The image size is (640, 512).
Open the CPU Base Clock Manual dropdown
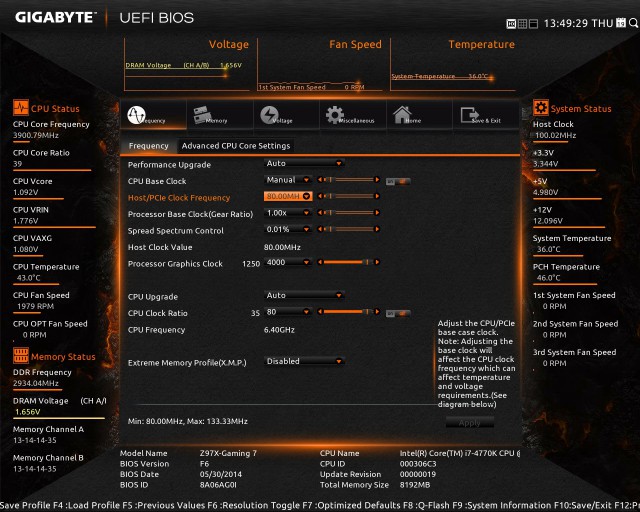[x=288, y=180]
